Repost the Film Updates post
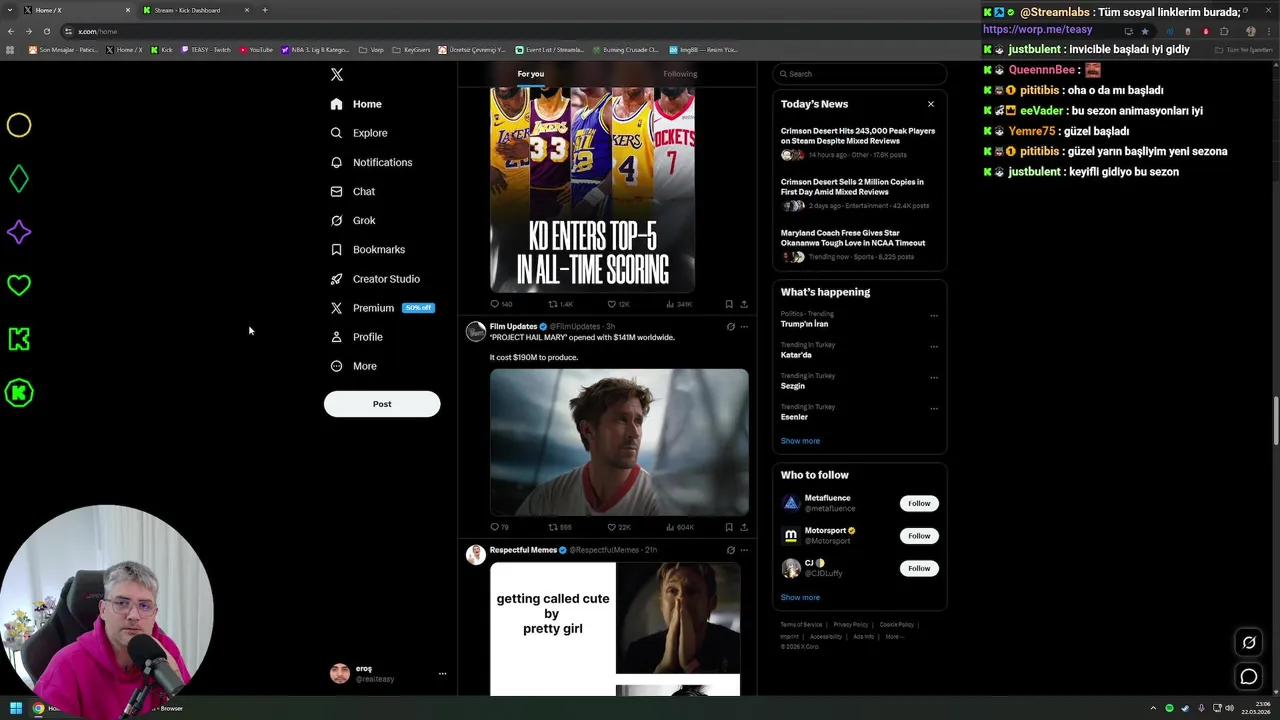The width and height of the screenshot is (1280, 720). point(560,527)
